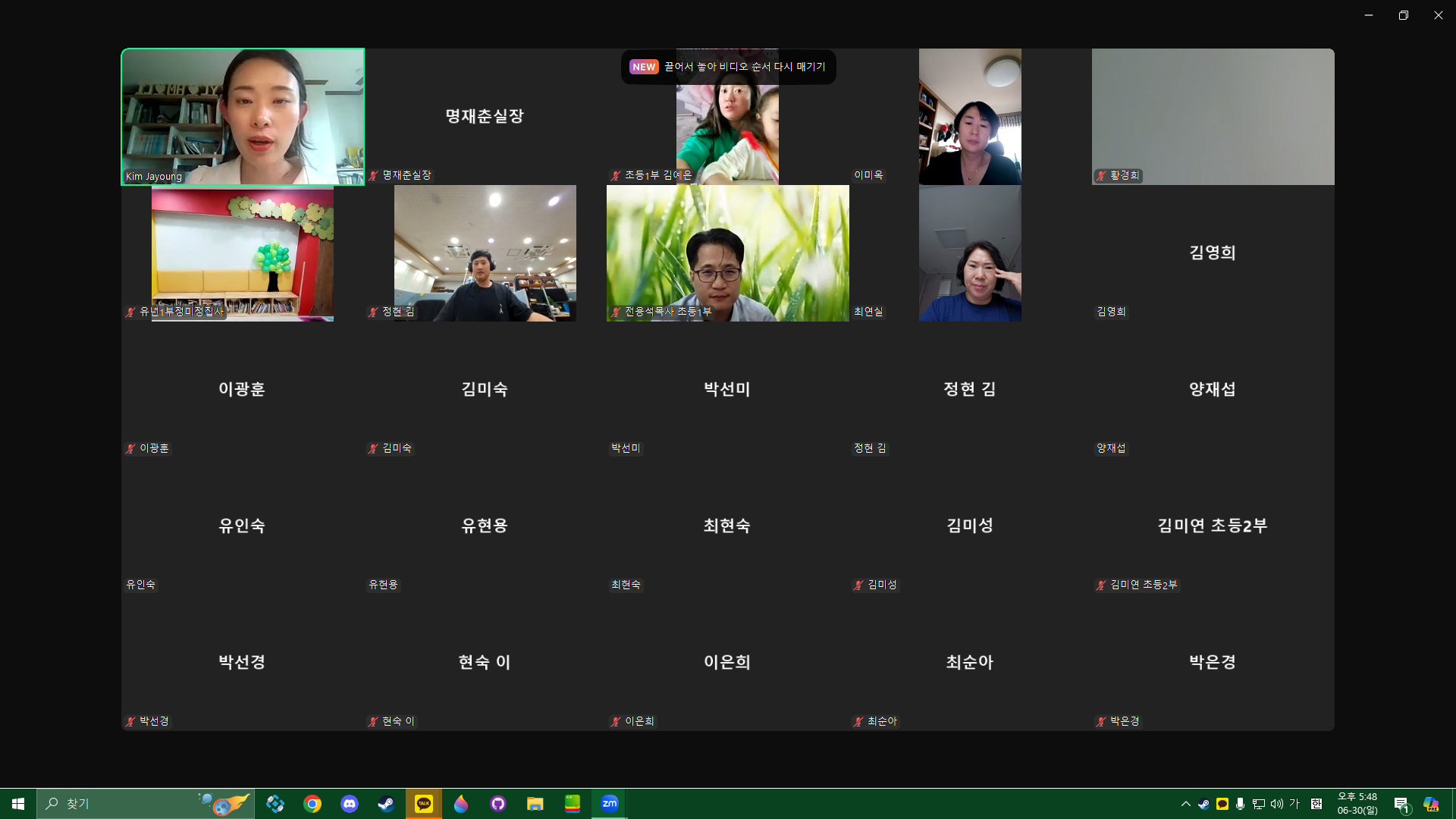Click the large 김영희 name in tile
The width and height of the screenshot is (1456, 819).
click(x=1213, y=253)
